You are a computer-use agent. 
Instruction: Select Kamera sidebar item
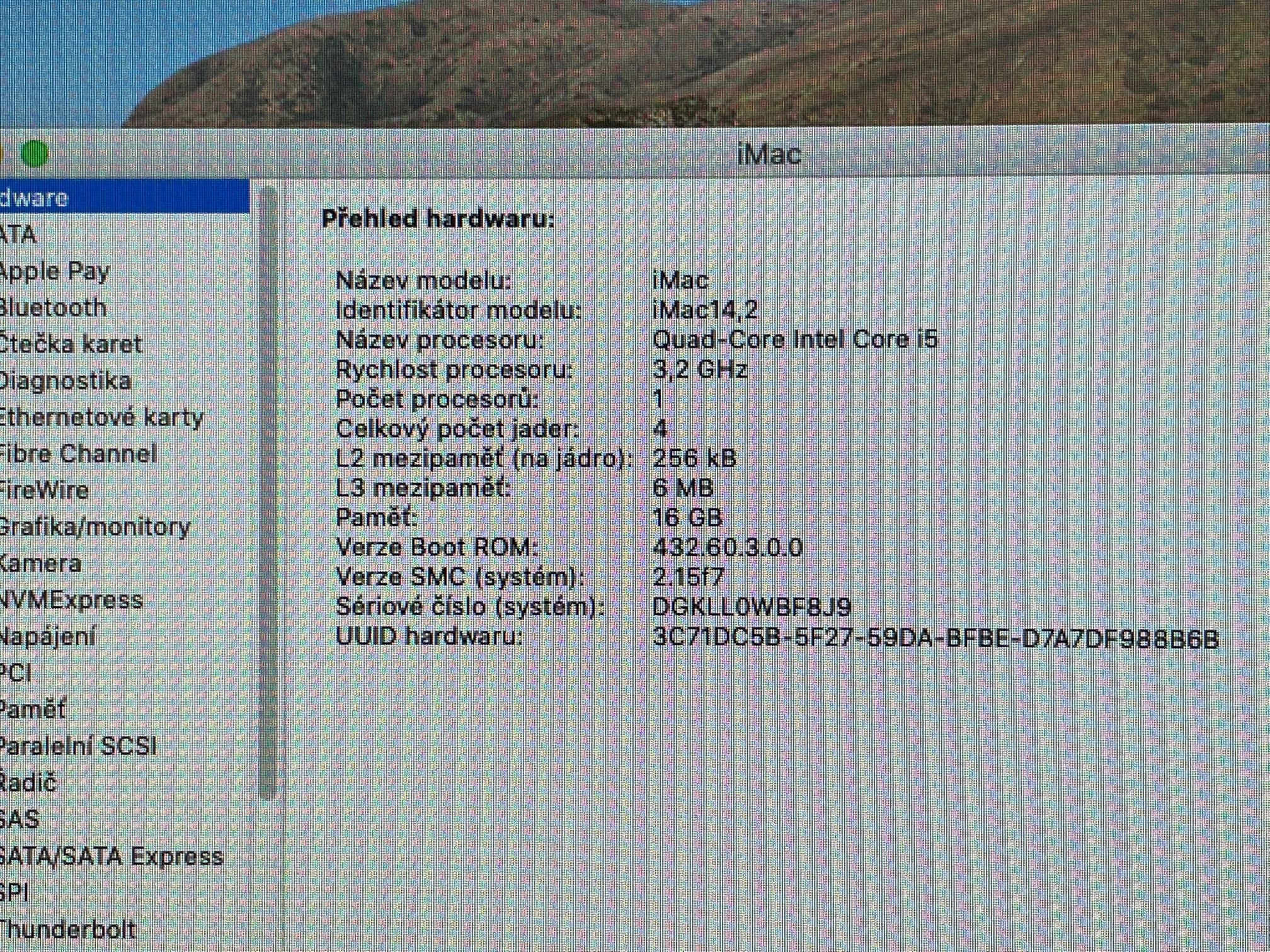coord(40,564)
